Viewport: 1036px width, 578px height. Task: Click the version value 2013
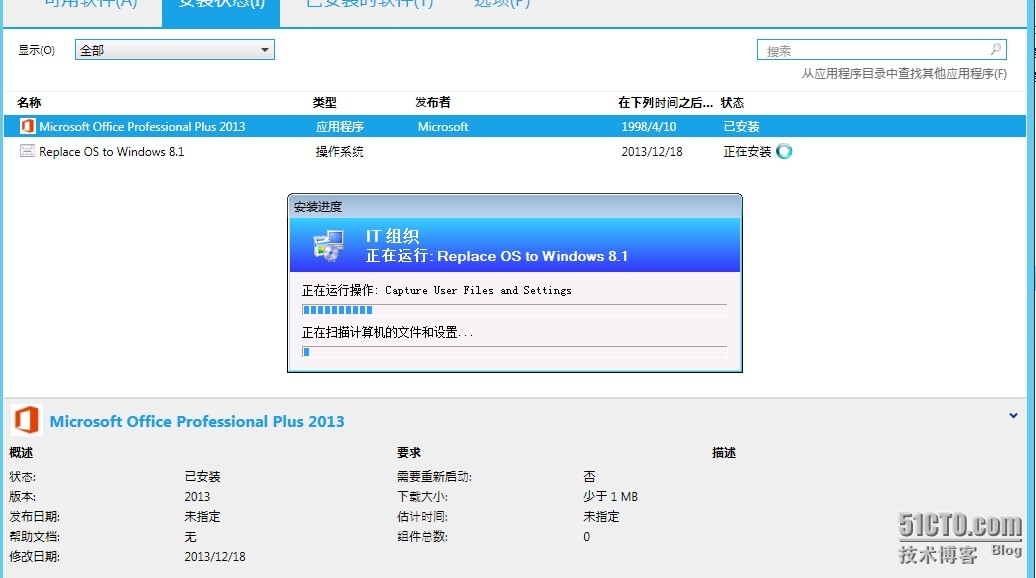[x=197, y=496]
